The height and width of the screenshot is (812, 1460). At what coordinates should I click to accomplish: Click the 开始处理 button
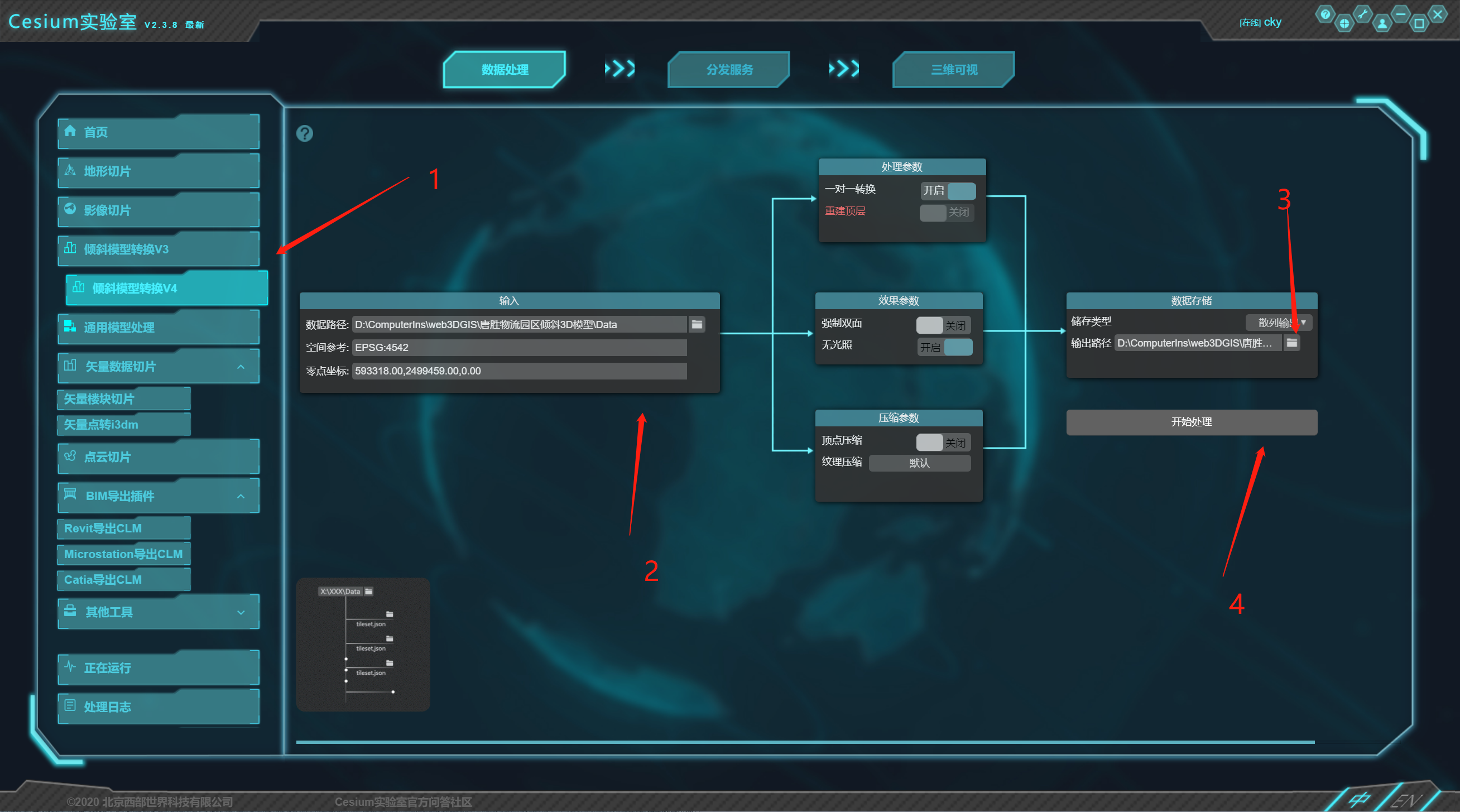(1191, 422)
